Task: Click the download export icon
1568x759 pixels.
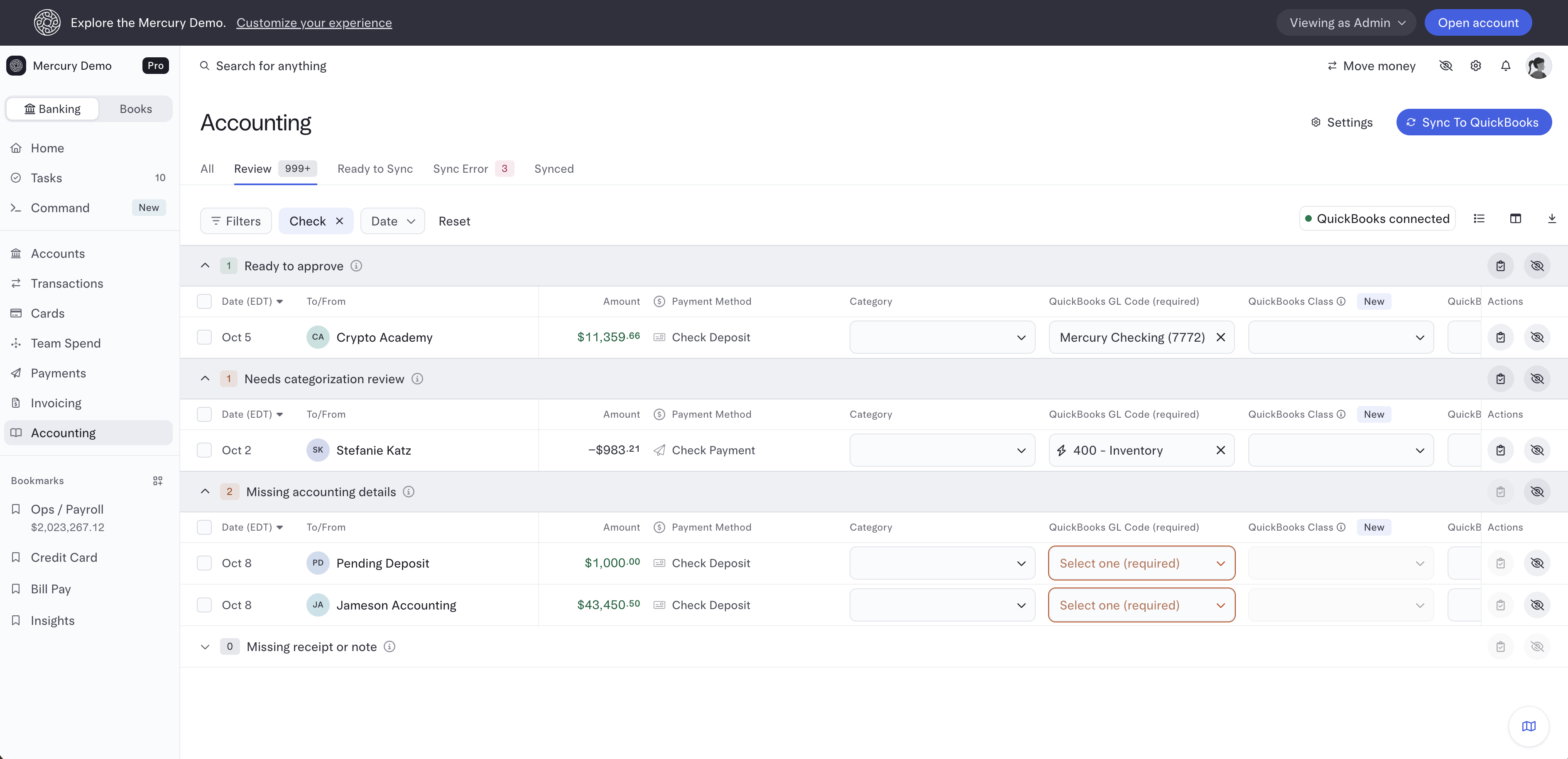Action: pyautogui.click(x=1551, y=219)
